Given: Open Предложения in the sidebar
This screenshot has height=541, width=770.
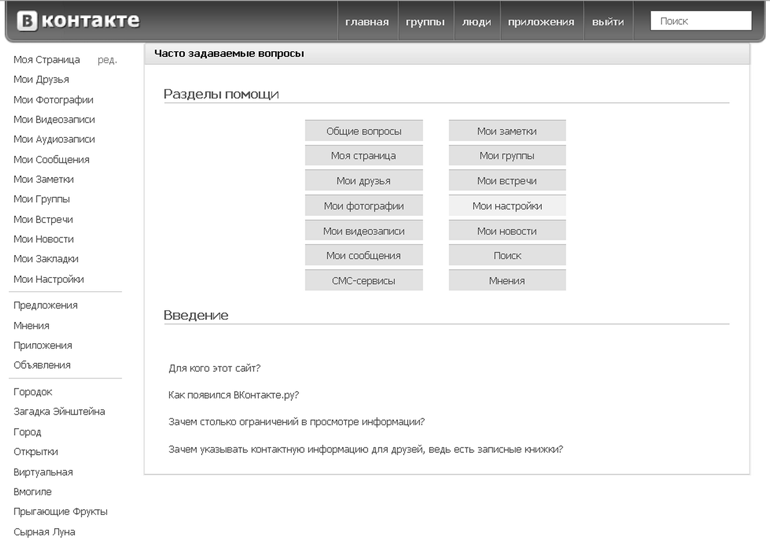Looking at the screenshot, I should click(46, 305).
